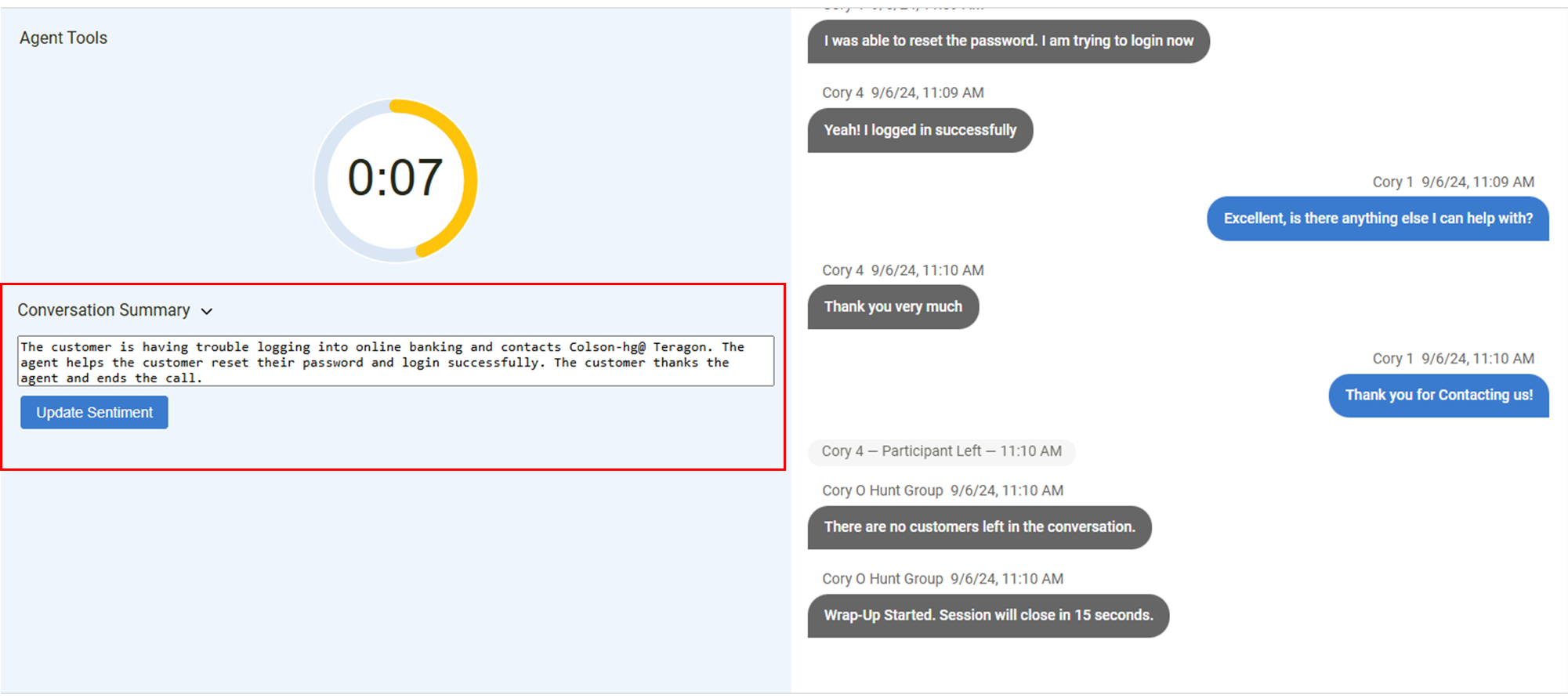Click the 'Wrap-Up Started' session message

pos(987,616)
